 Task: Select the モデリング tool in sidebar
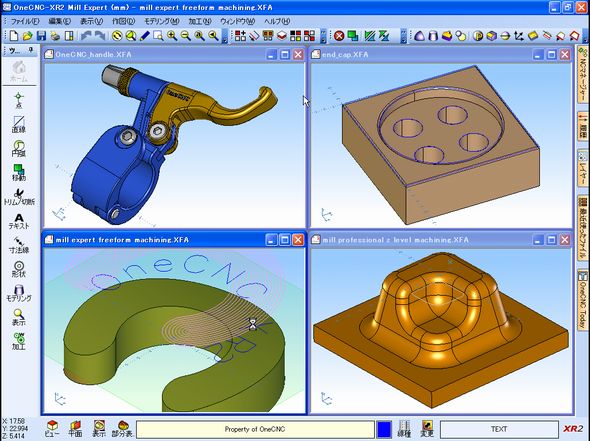[19, 293]
